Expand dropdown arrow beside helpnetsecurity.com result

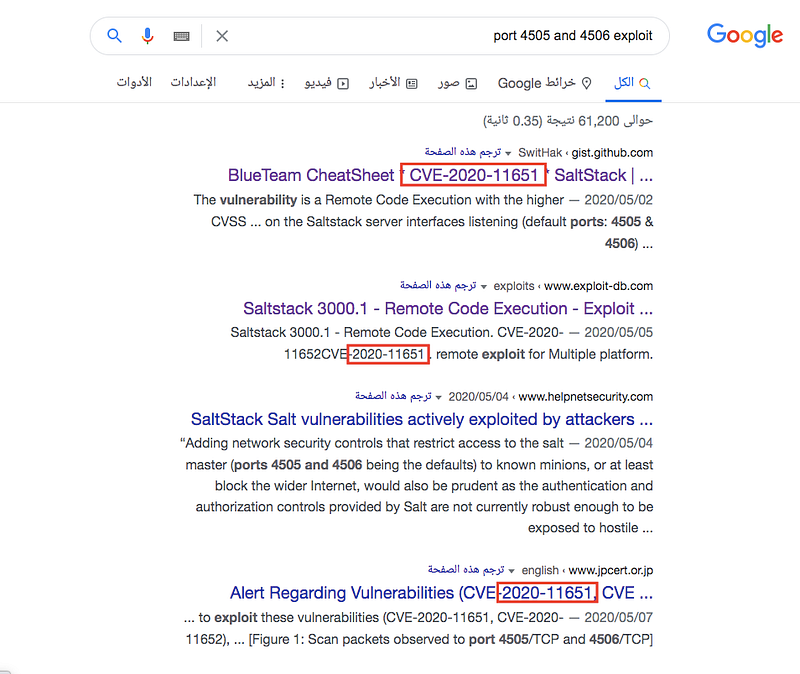[438, 397]
